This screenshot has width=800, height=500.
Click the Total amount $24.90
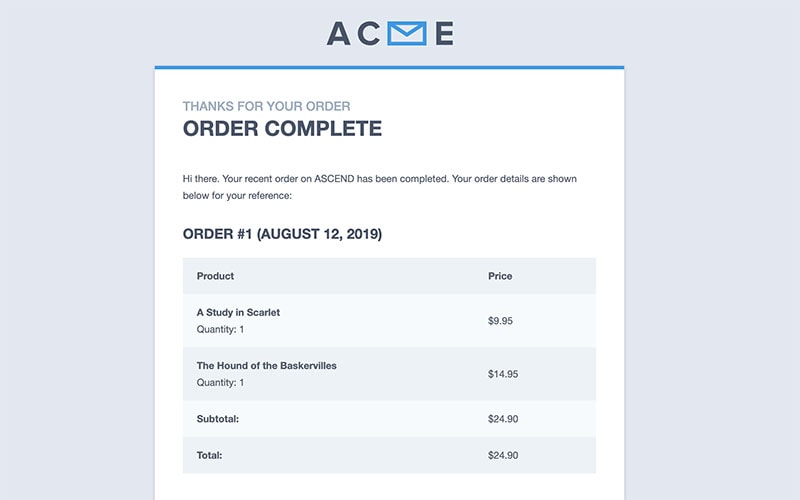[x=503, y=455]
